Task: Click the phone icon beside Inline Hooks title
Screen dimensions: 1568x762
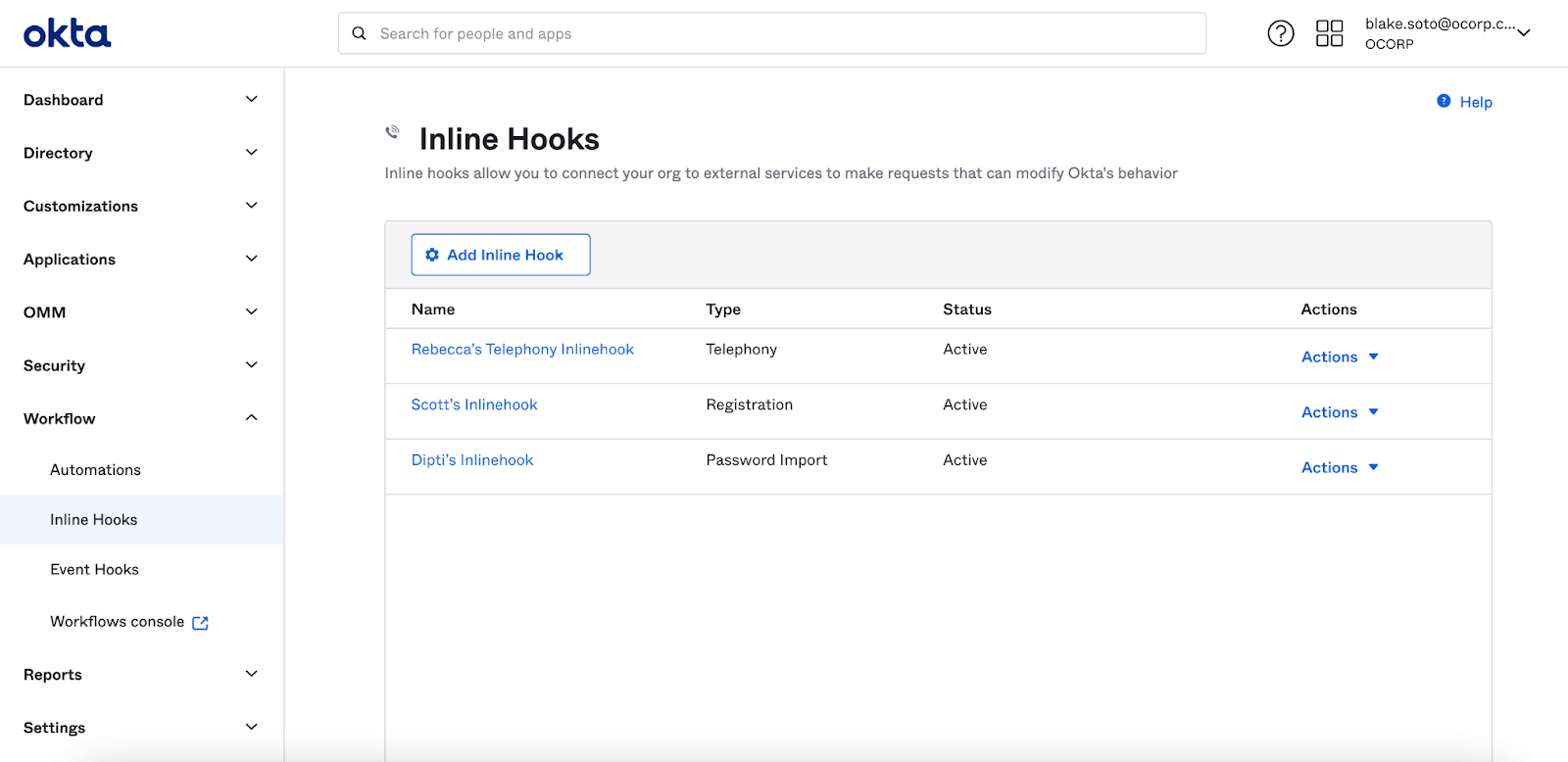Action: click(x=393, y=131)
